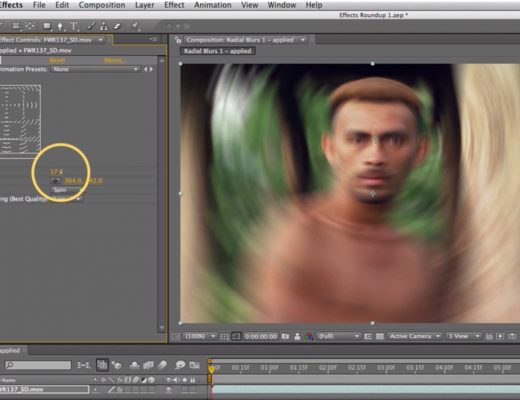
Task: Open the Composition viewer tab dropdown arrow
Action: 303,40
